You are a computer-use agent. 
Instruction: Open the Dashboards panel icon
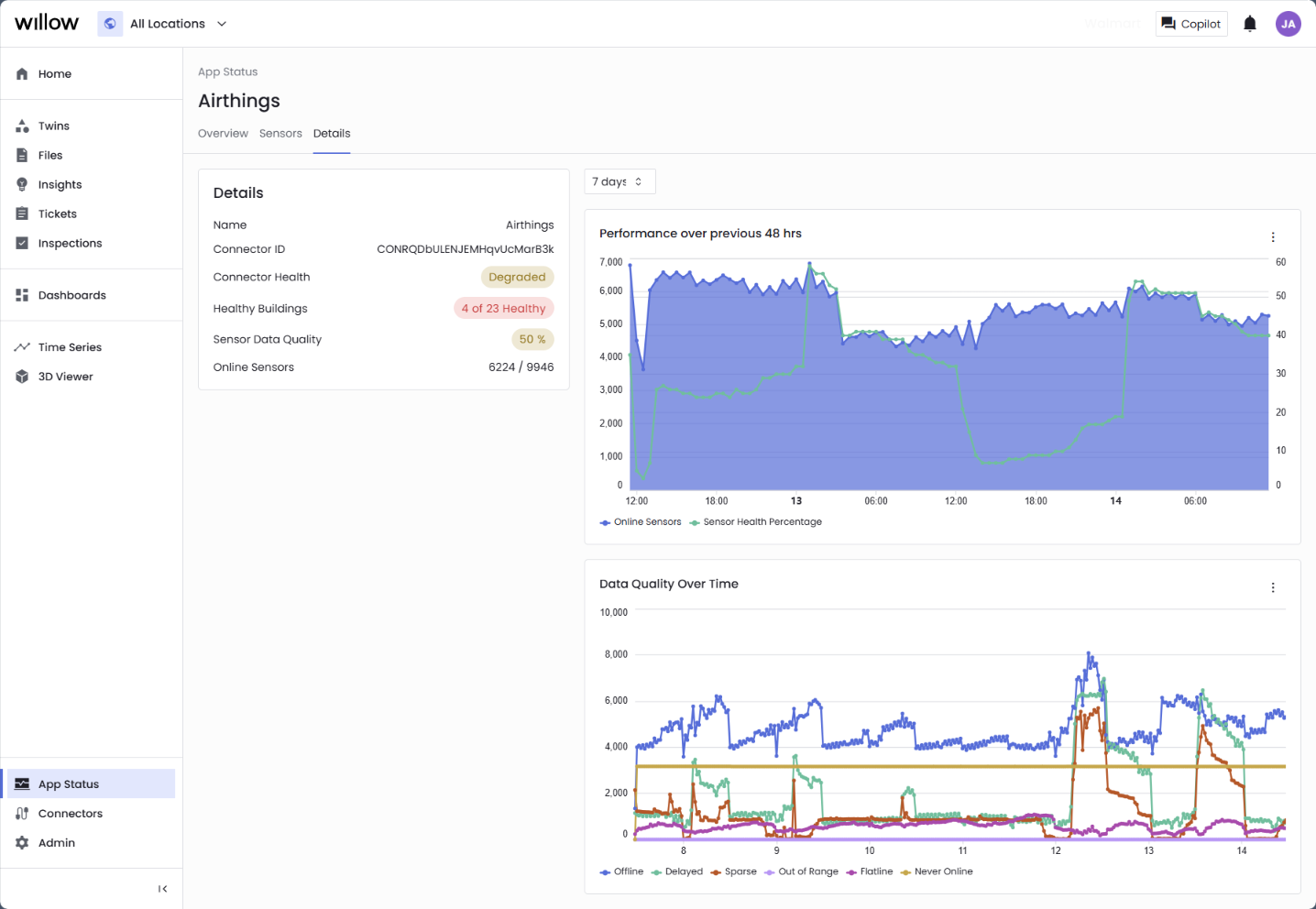(21, 294)
